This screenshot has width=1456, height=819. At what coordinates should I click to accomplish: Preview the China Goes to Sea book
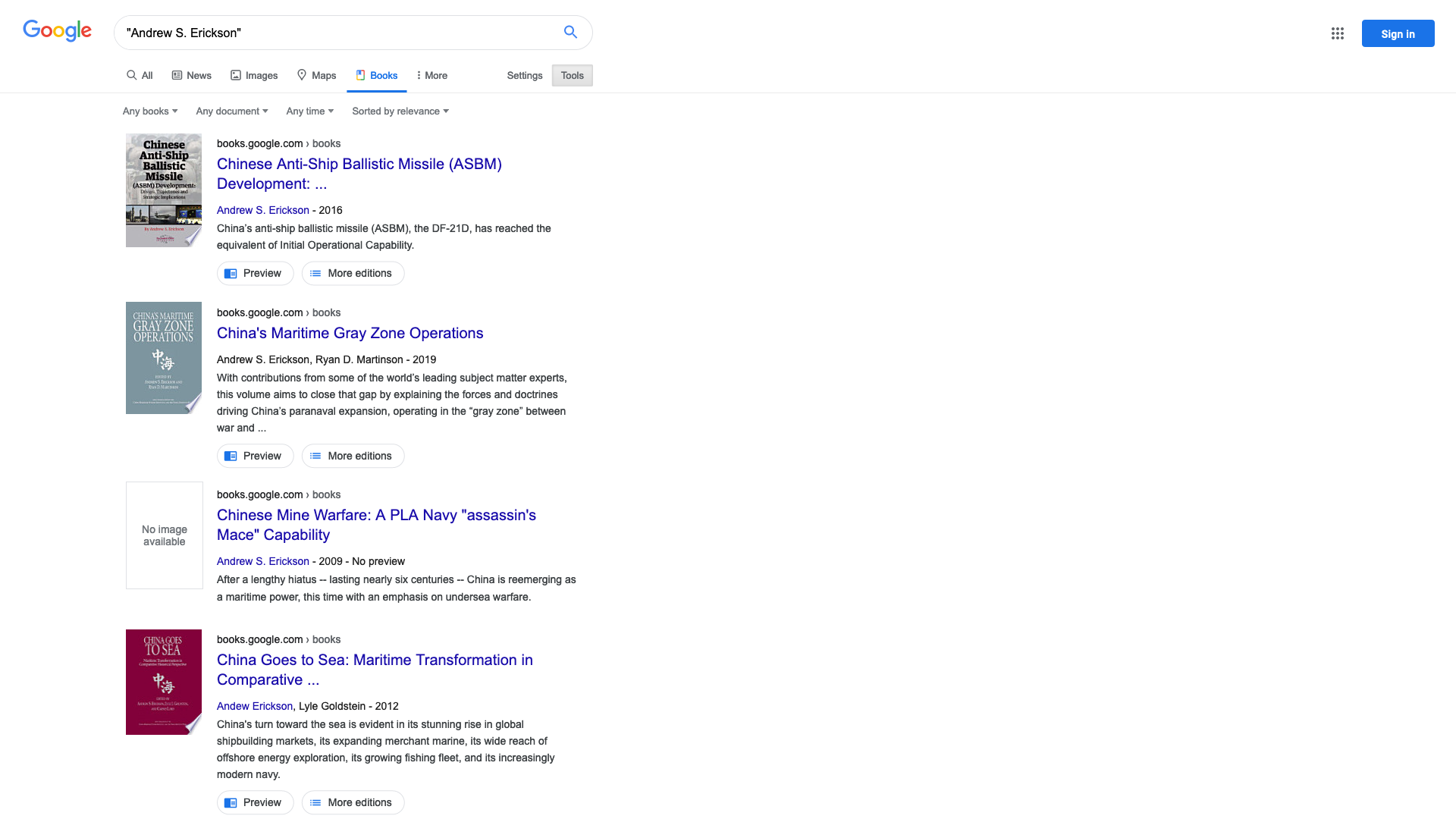tap(255, 802)
